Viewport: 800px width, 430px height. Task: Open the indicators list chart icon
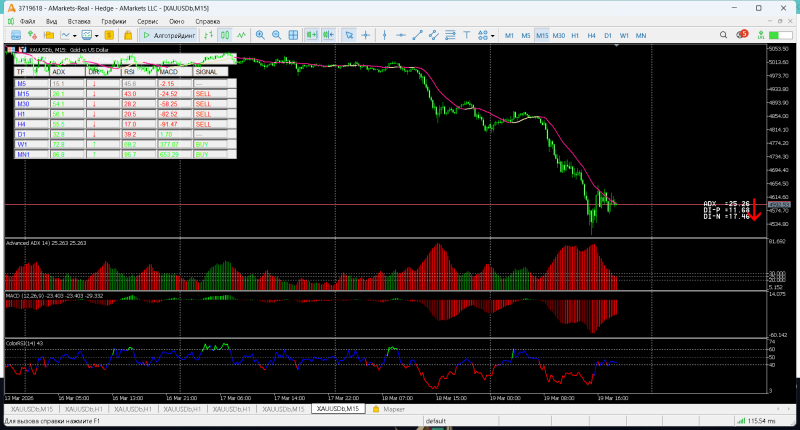[65, 35]
